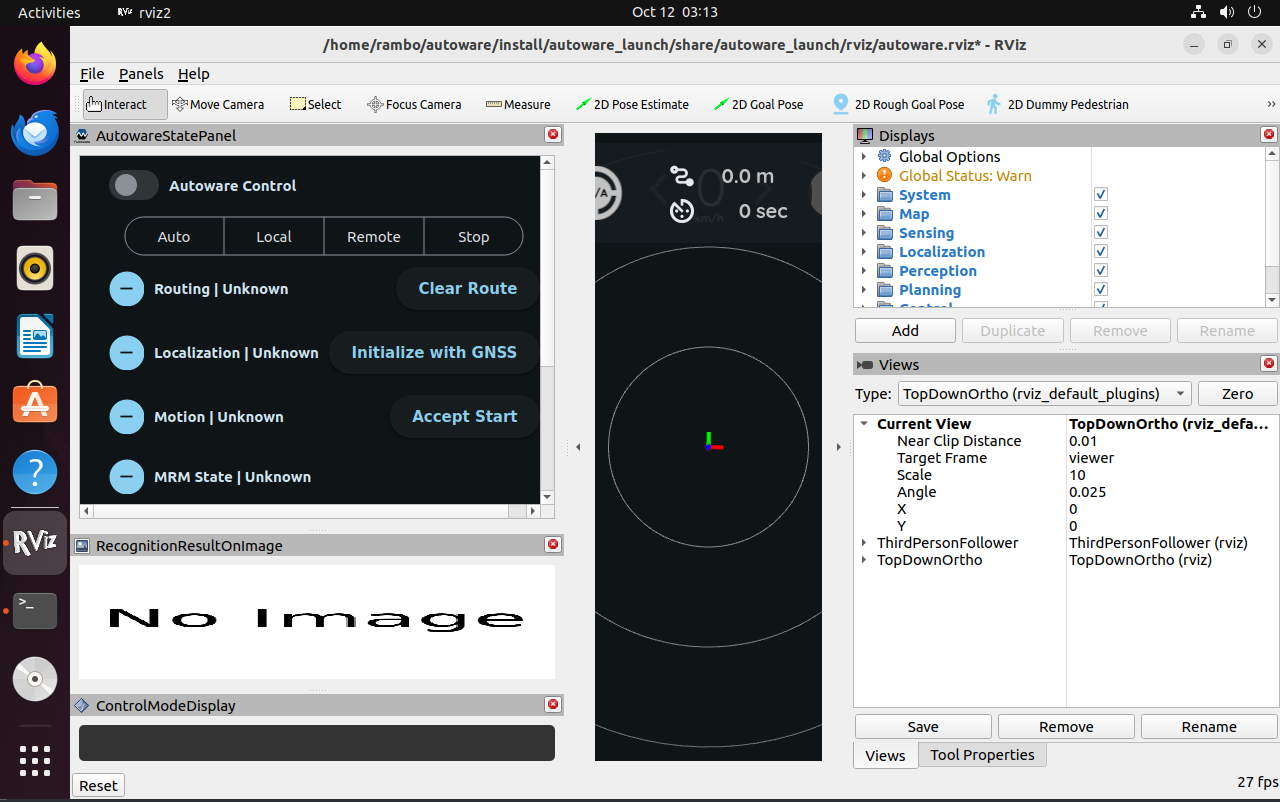
Task: Open Firefox from the dock
Action: click(x=35, y=65)
